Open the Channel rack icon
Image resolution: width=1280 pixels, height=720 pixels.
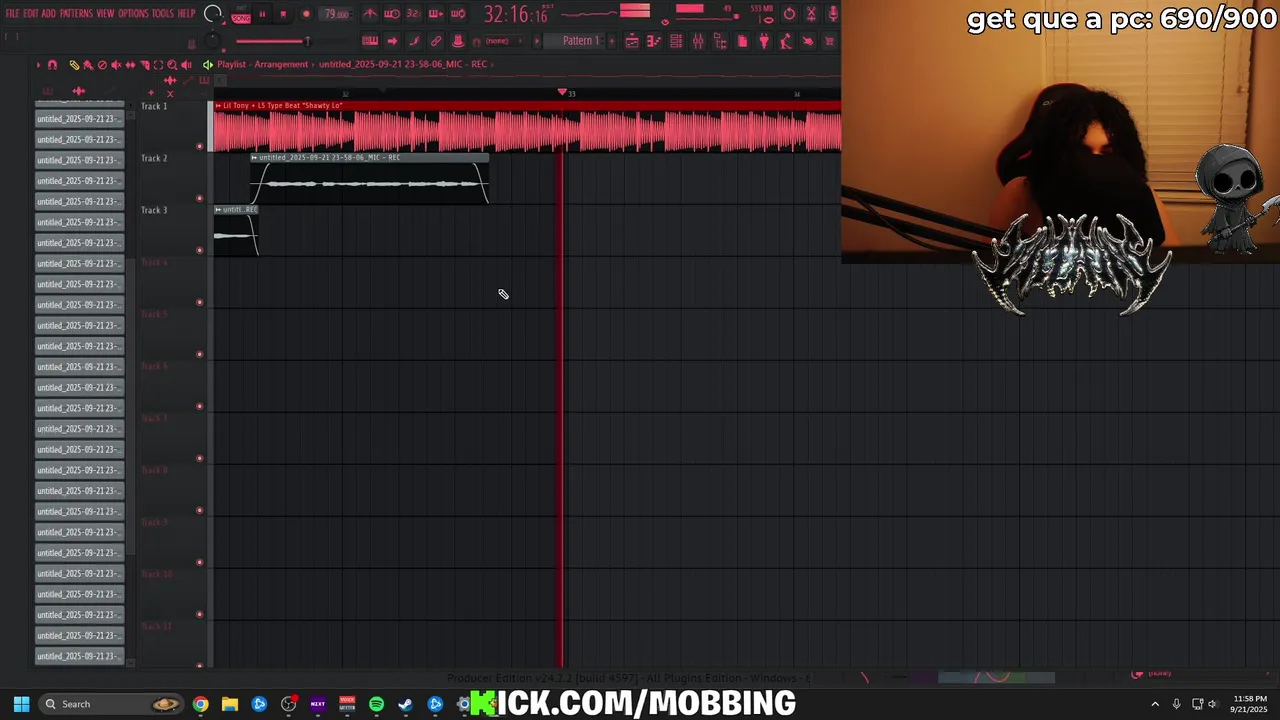pos(676,41)
